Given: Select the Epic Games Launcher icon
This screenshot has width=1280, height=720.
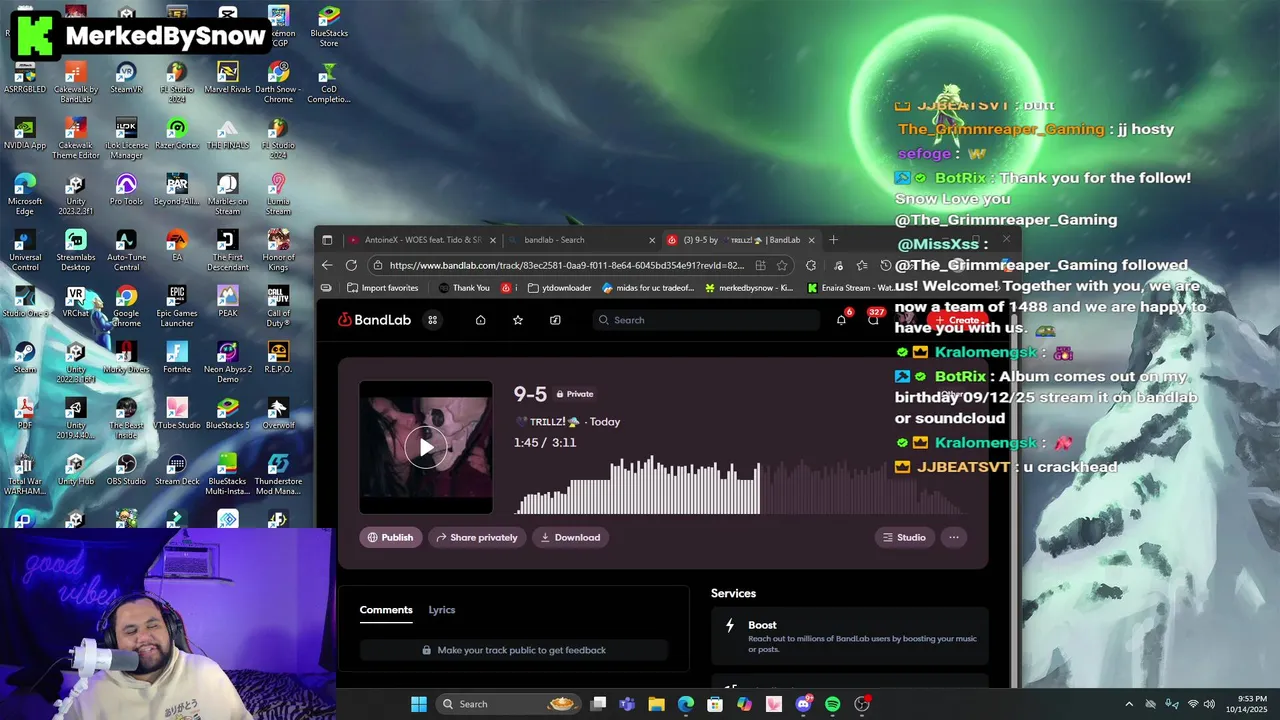Looking at the screenshot, I should coord(177,307).
